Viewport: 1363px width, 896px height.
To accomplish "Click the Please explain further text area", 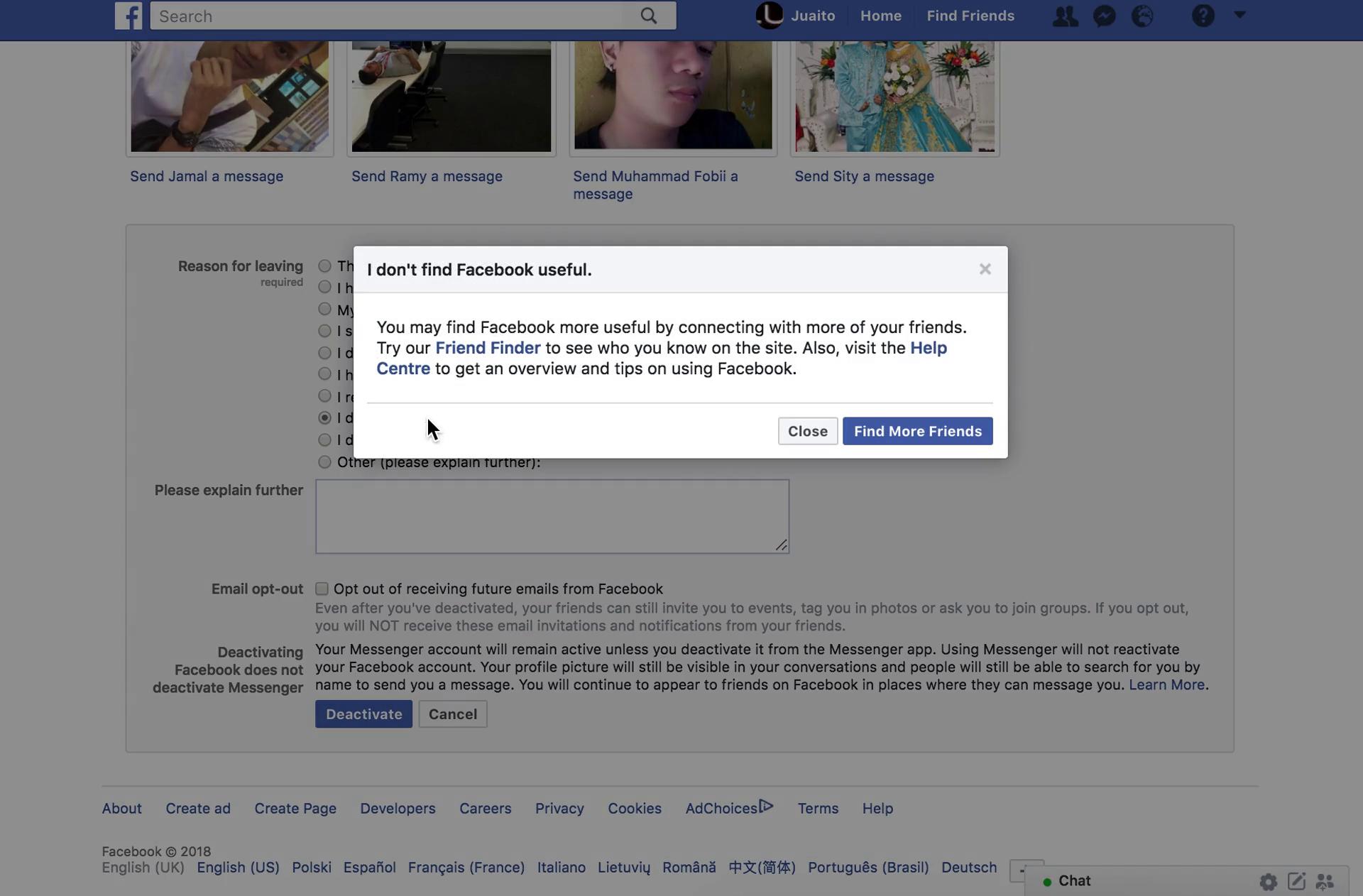I will [x=552, y=516].
